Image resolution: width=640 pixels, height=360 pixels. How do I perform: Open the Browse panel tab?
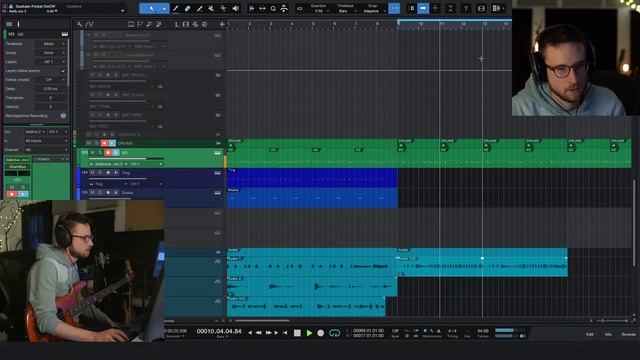[629, 334]
